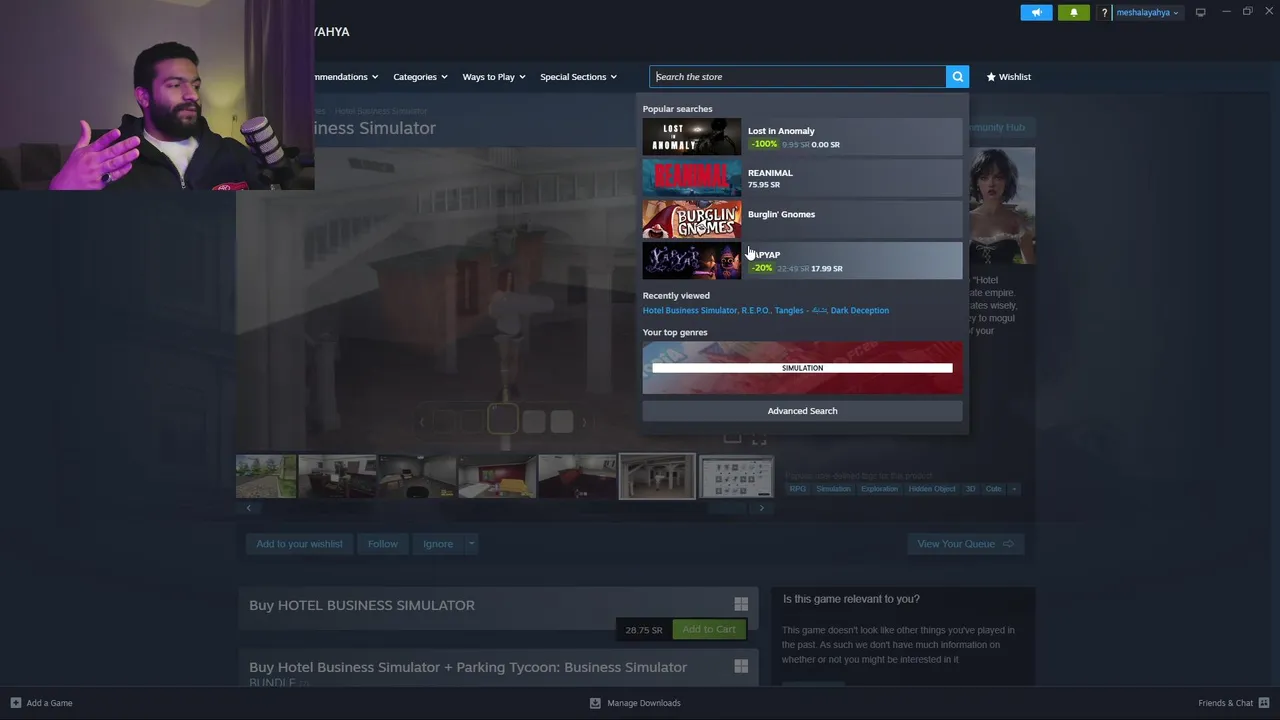Viewport: 1280px width, 720px height.
Task: Click the 75.95 SR price under REANIMAL
Action: 764,185
